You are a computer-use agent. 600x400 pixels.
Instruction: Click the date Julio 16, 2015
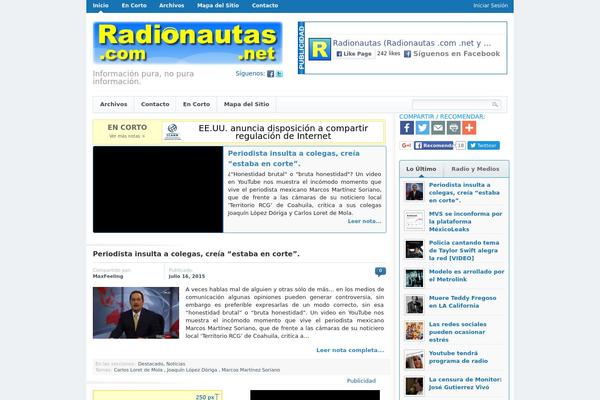tap(187, 276)
